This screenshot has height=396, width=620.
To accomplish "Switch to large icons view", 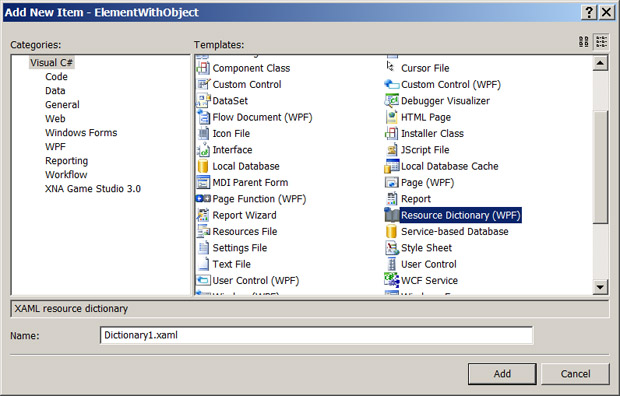I will tap(584, 42).
